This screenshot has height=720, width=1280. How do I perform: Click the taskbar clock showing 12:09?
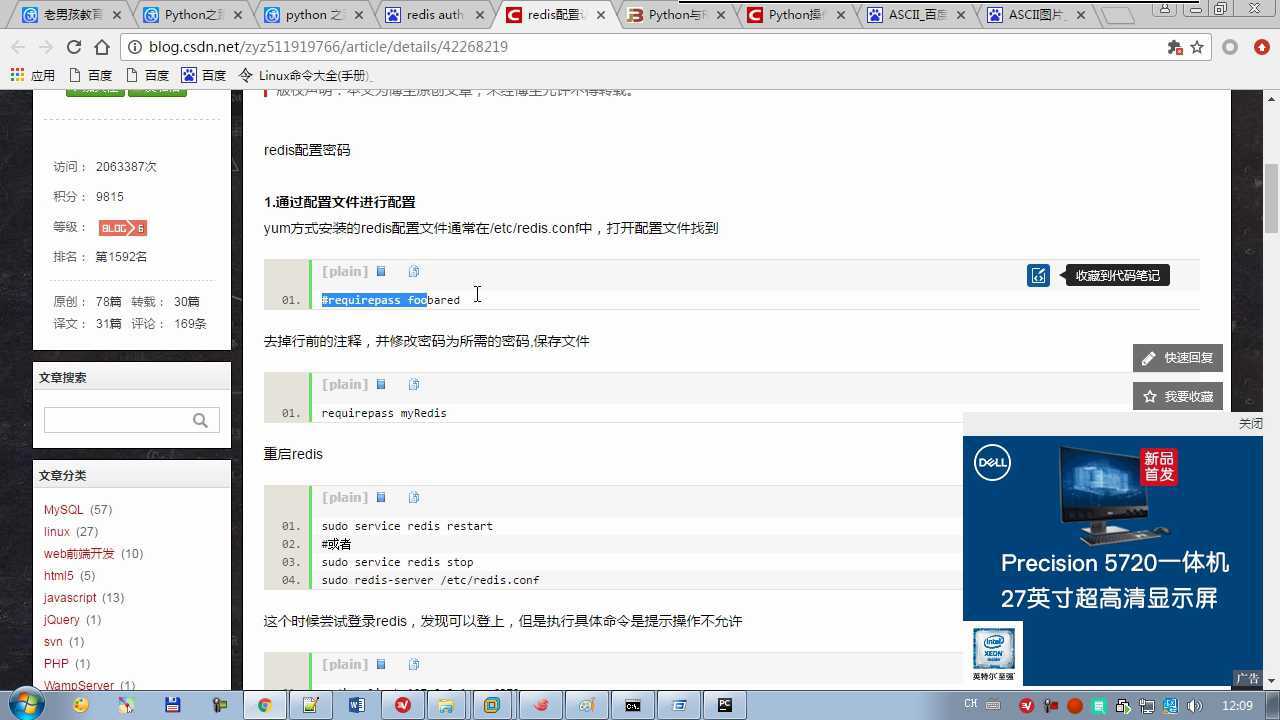tap(1237, 706)
